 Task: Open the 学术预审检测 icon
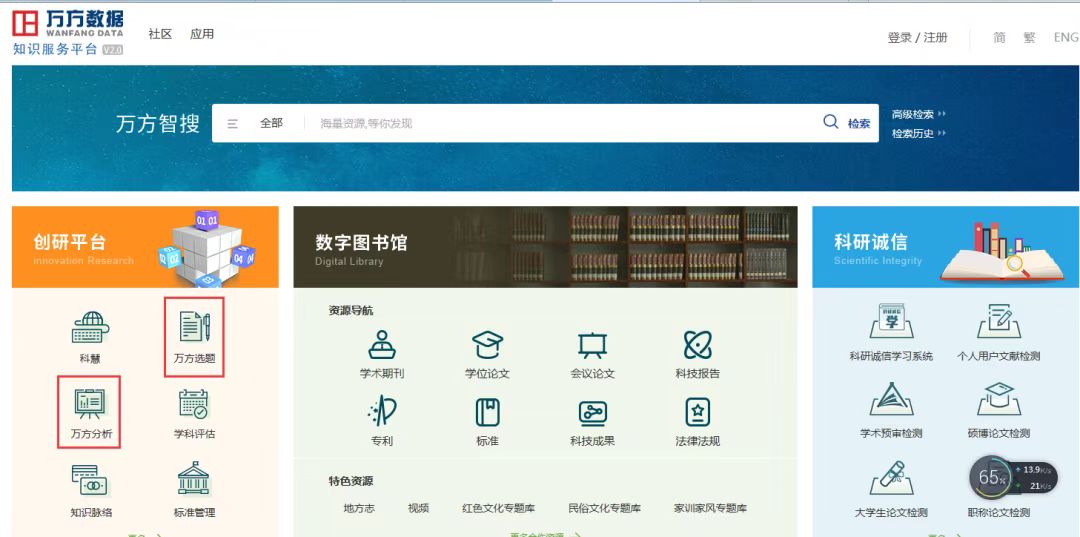click(891, 399)
